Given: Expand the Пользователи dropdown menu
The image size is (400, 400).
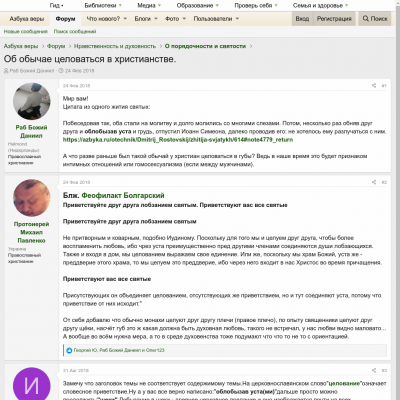Looking at the screenshot, I should click(x=216, y=19).
